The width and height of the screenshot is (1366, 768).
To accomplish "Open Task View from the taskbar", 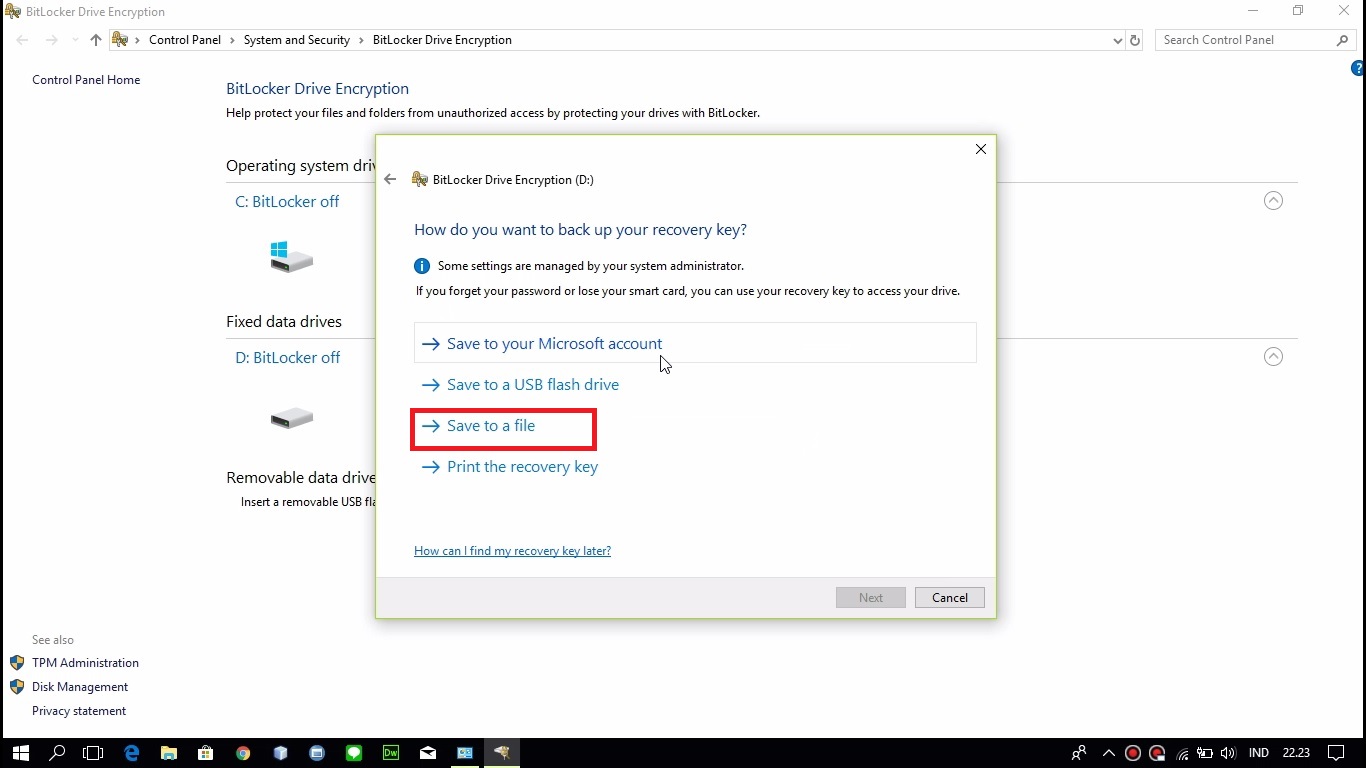I will pos(93,753).
